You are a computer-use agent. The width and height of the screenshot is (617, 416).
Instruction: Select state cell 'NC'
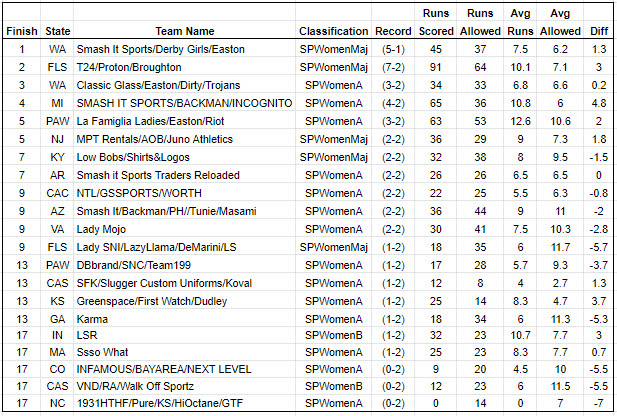pos(57,403)
